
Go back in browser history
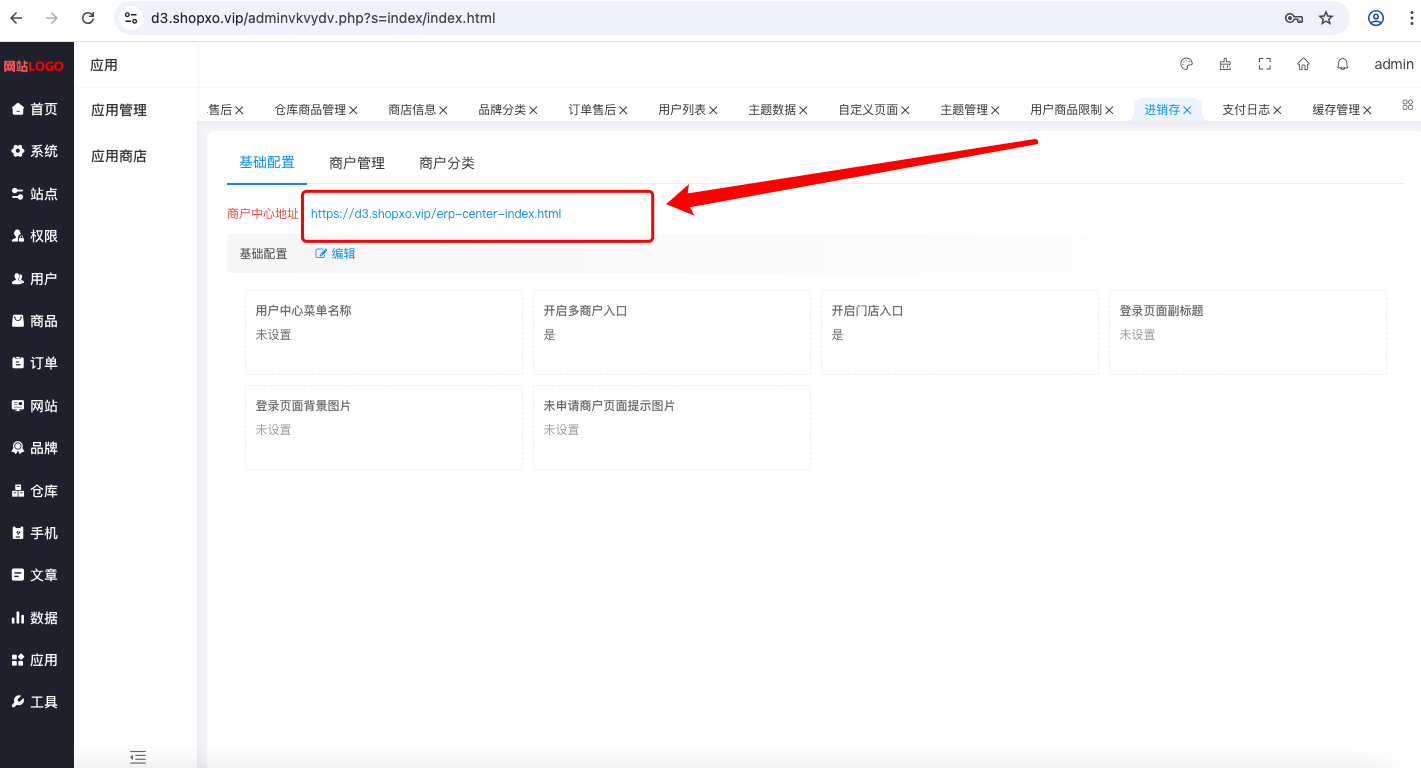pos(16,18)
